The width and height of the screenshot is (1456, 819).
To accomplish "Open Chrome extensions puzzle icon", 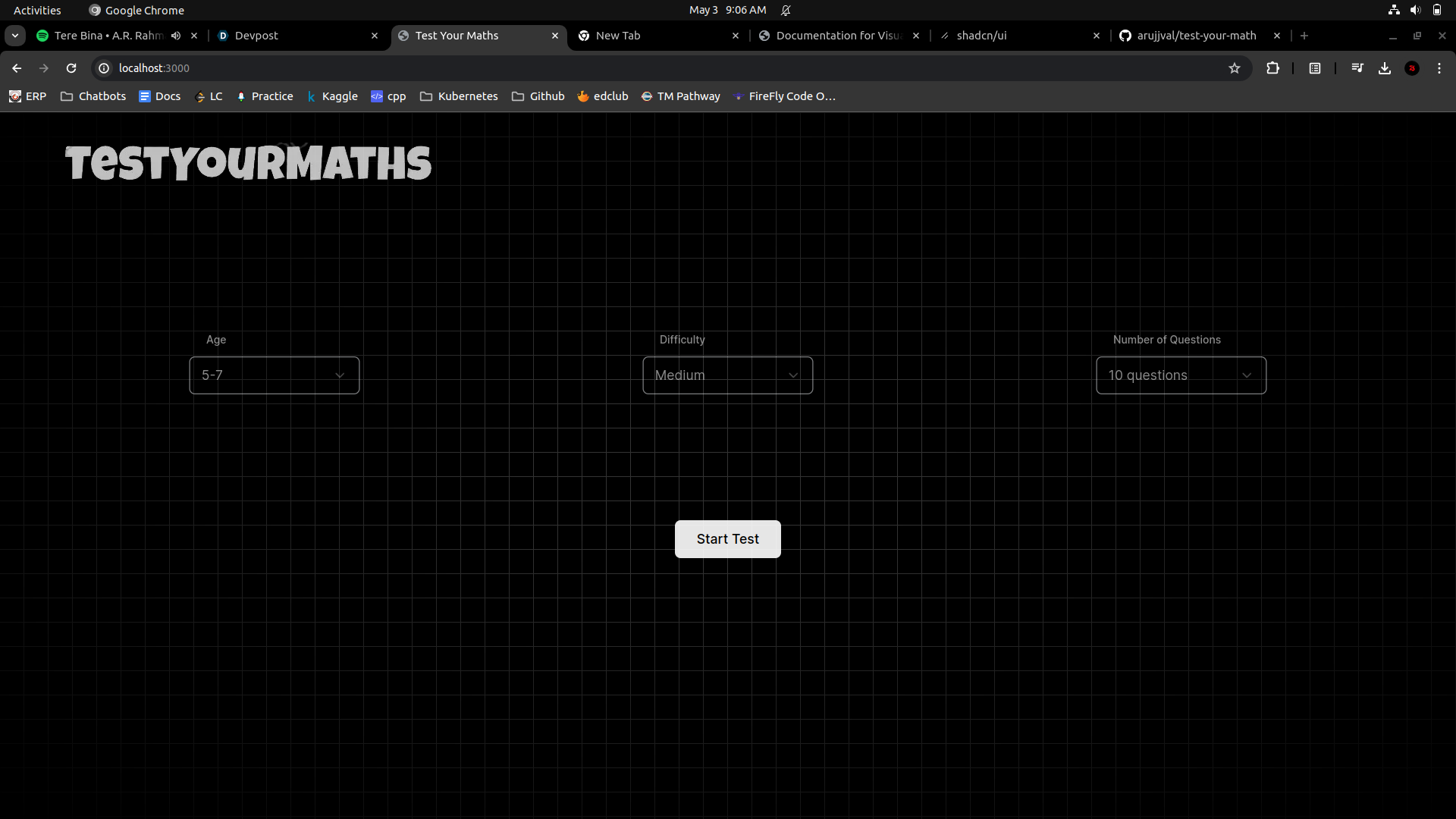I will [x=1272, y=68].
